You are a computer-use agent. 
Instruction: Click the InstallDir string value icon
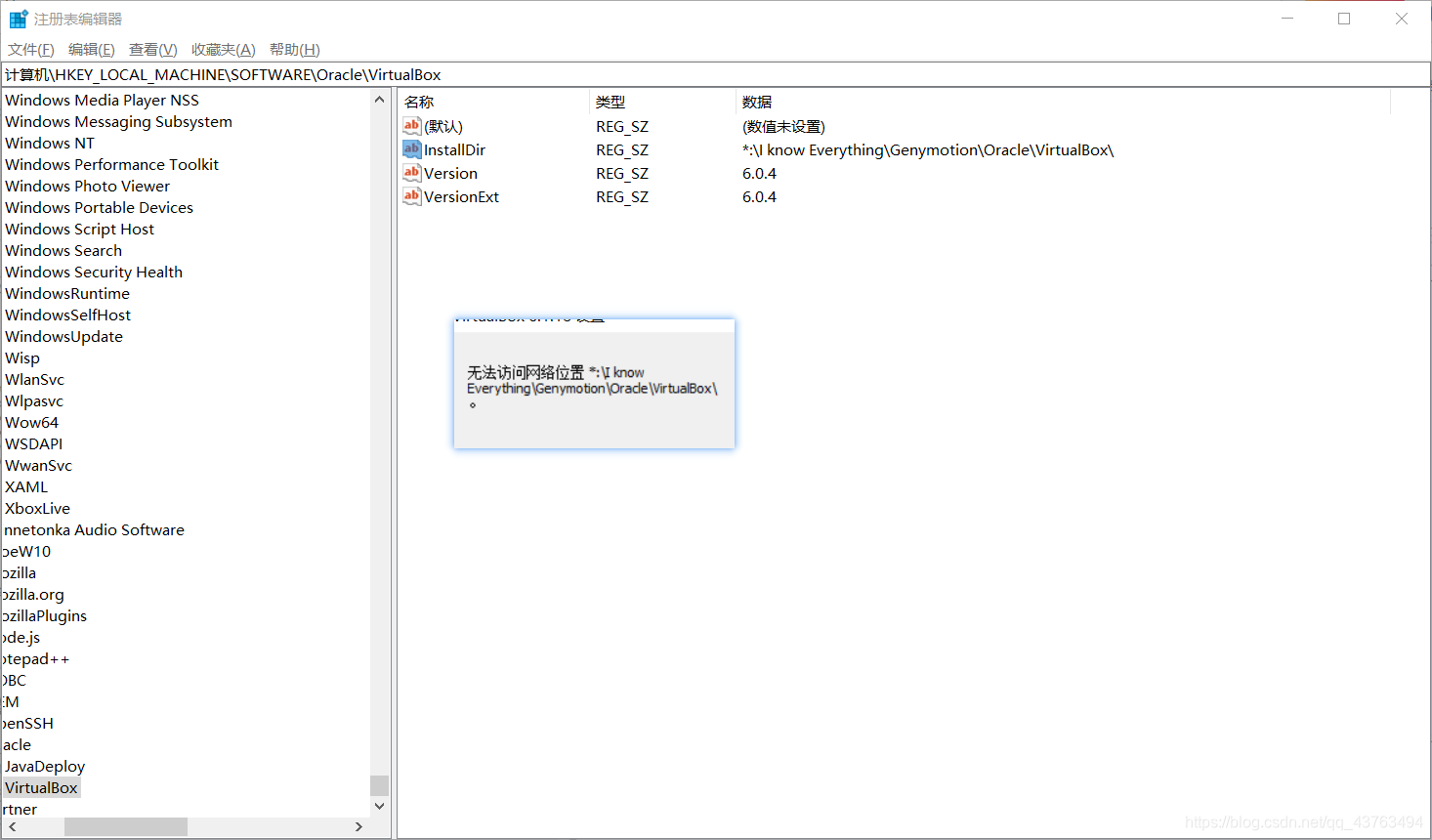pyautogui.click(x=412, y=149)
